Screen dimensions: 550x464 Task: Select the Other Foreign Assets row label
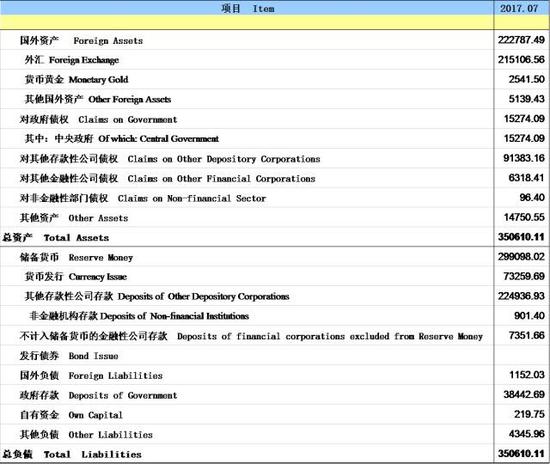click(98, 99)
